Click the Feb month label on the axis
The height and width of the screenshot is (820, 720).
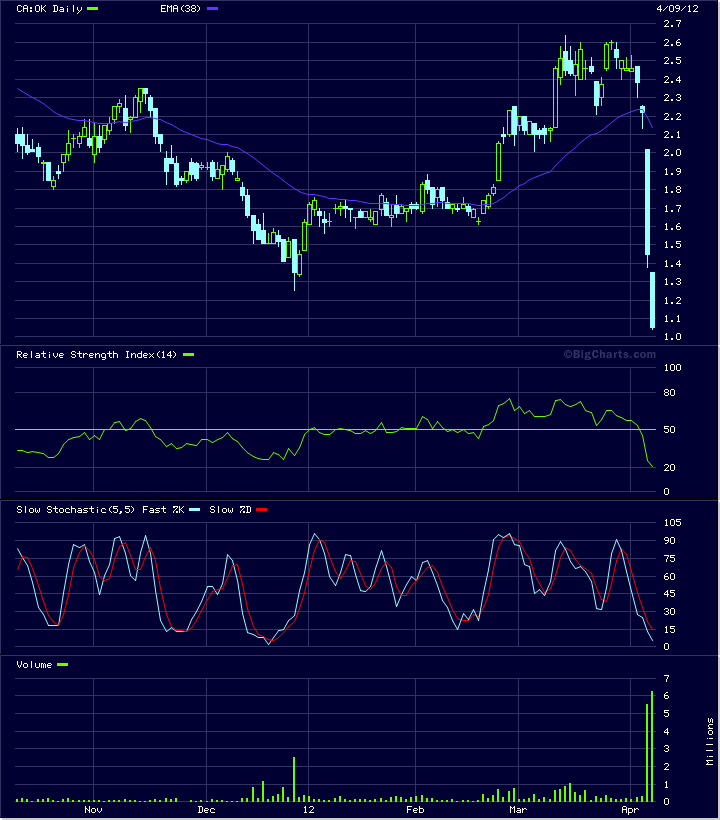point(415,810)
